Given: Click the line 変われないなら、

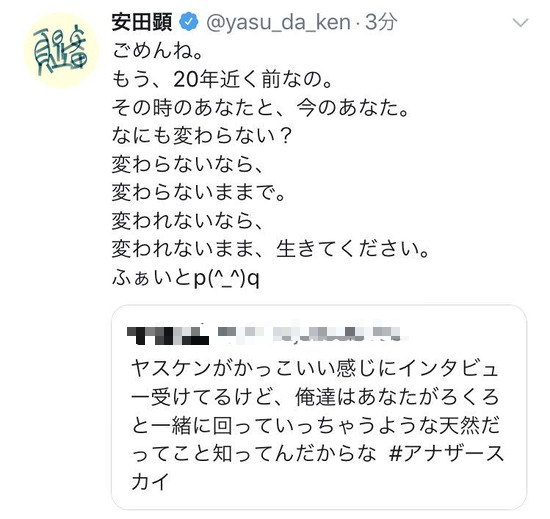Looking at the screenshot, I should 188,222.
